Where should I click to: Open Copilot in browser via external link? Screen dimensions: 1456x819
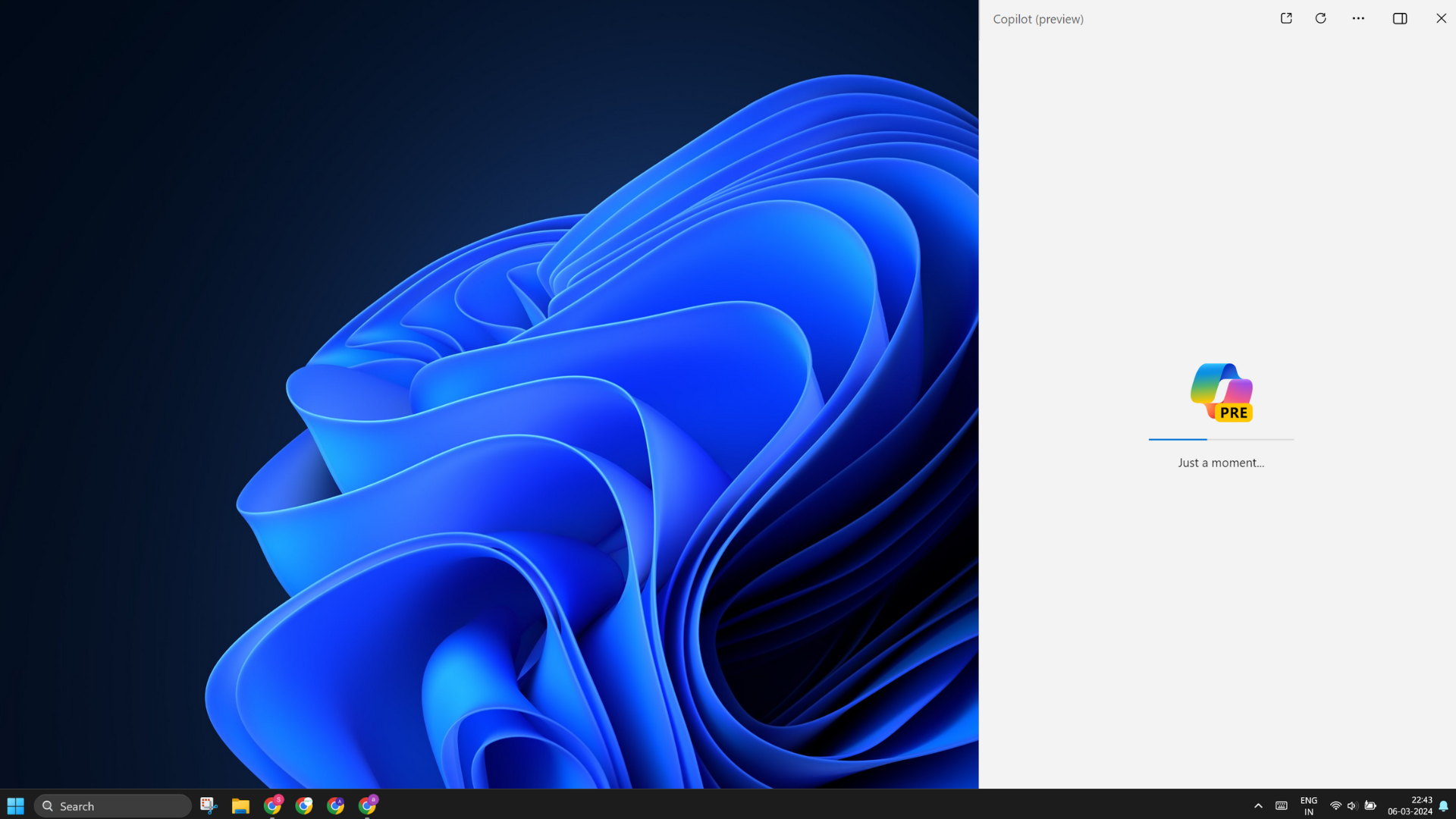[1286, 18]
